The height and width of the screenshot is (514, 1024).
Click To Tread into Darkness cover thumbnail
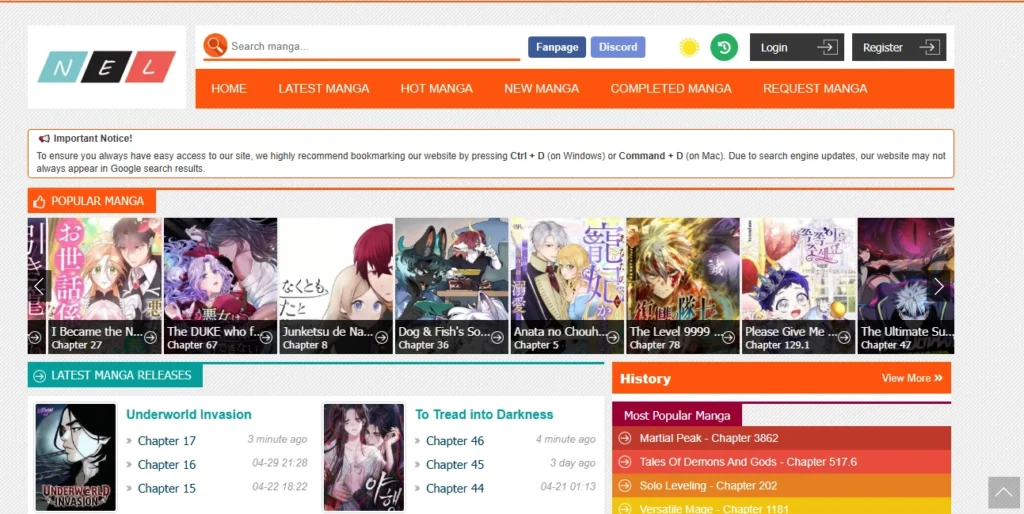click(364, 457)
